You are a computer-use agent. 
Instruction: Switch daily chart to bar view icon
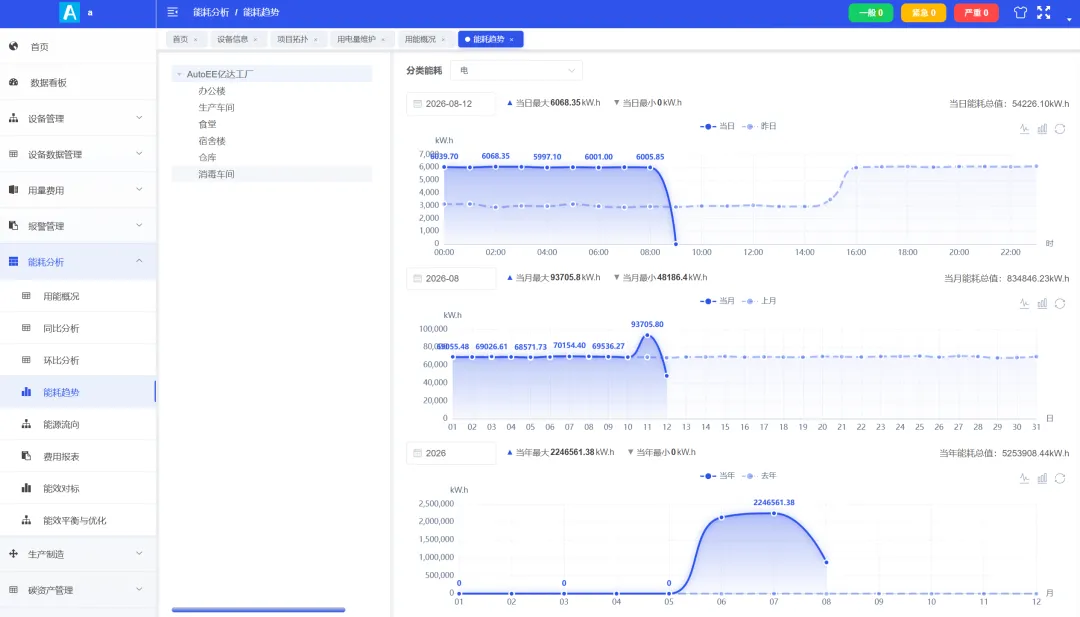1042,129
